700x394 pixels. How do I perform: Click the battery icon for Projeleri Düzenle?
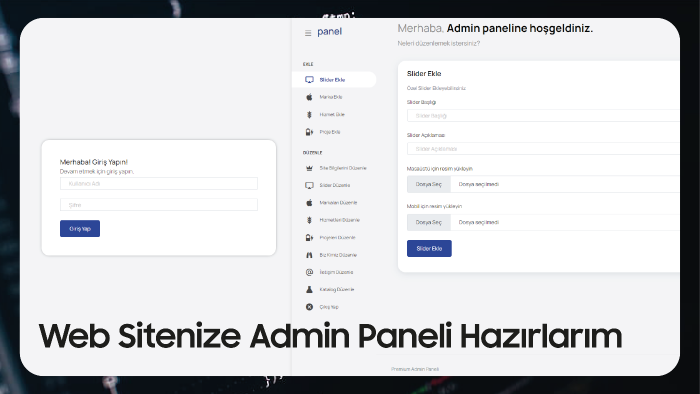(309, 237)
